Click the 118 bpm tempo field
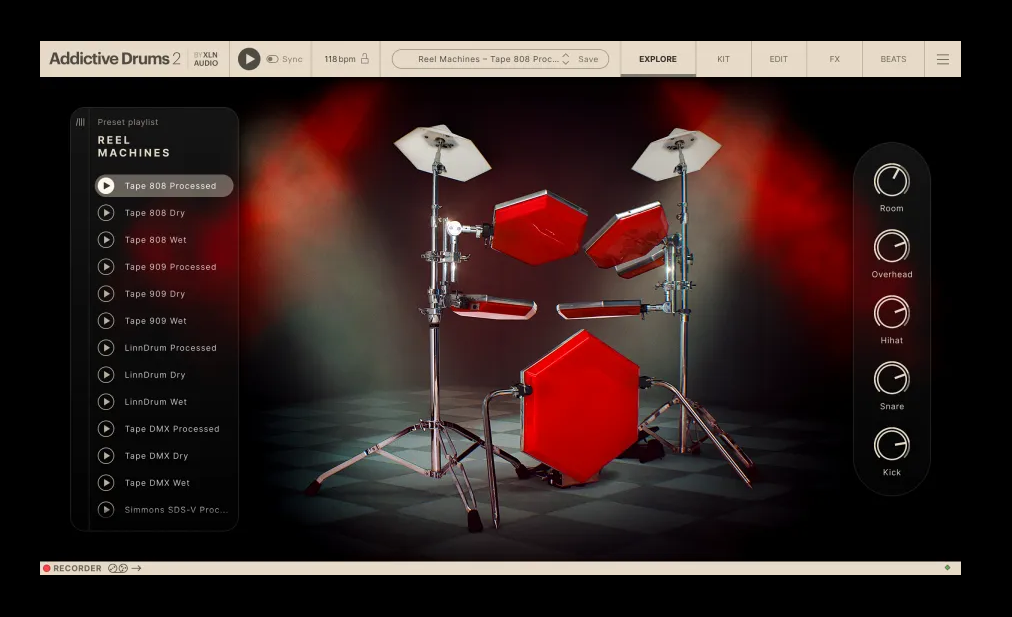The height and width of the screenshot is (617, 1012). (x=339, y=59)
